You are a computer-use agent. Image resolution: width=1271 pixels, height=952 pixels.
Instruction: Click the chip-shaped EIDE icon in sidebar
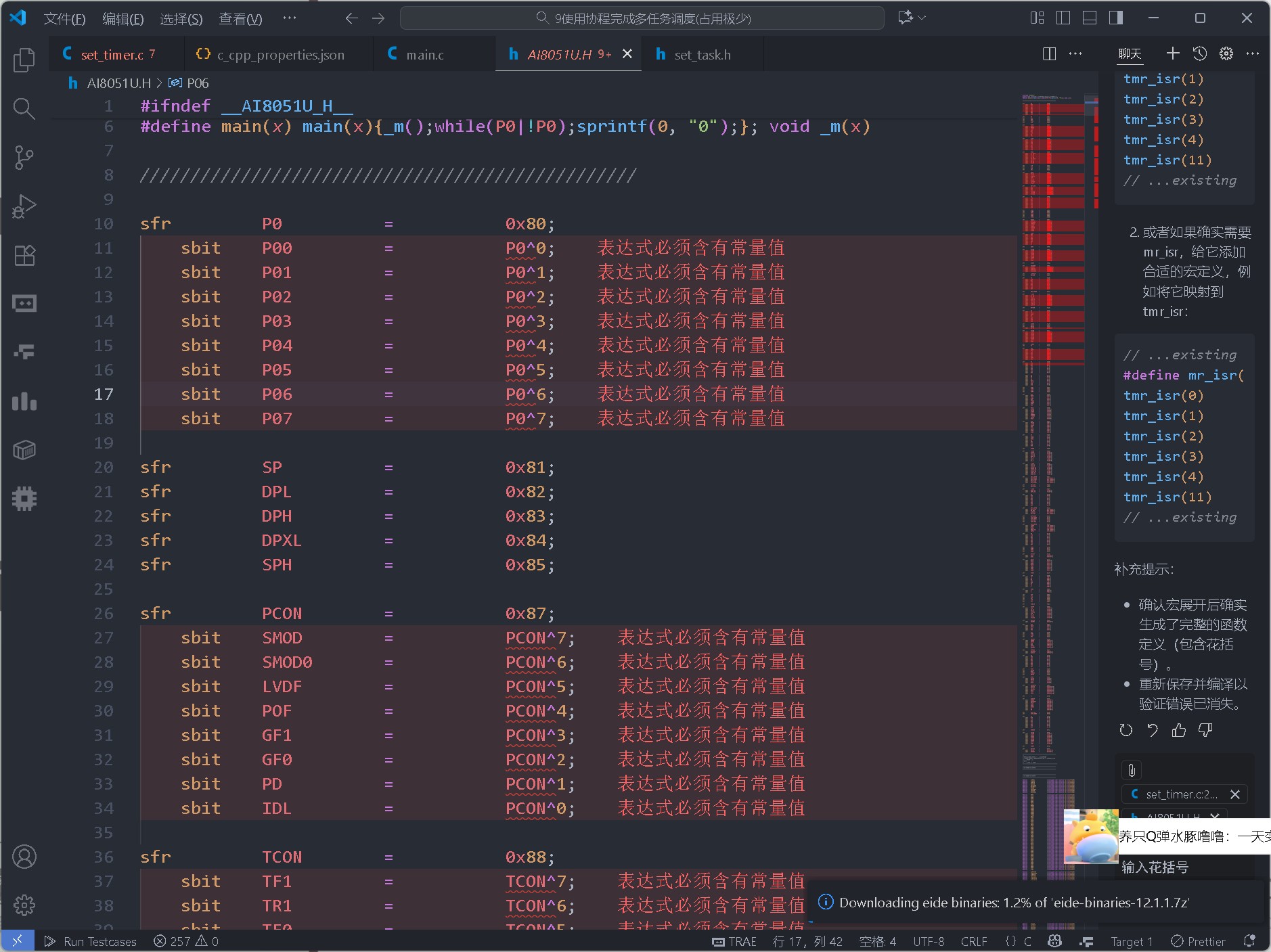[x=24, y=499]
